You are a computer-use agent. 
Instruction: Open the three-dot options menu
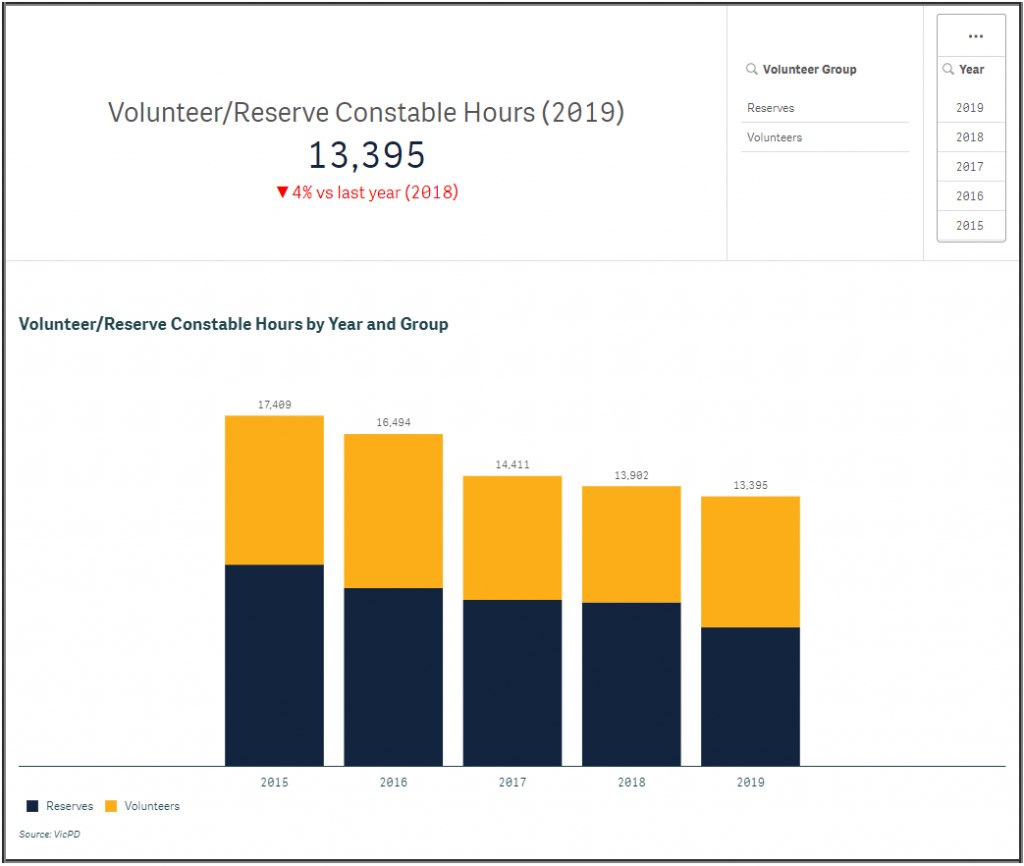pyautogui.click(x=975, y=36)
